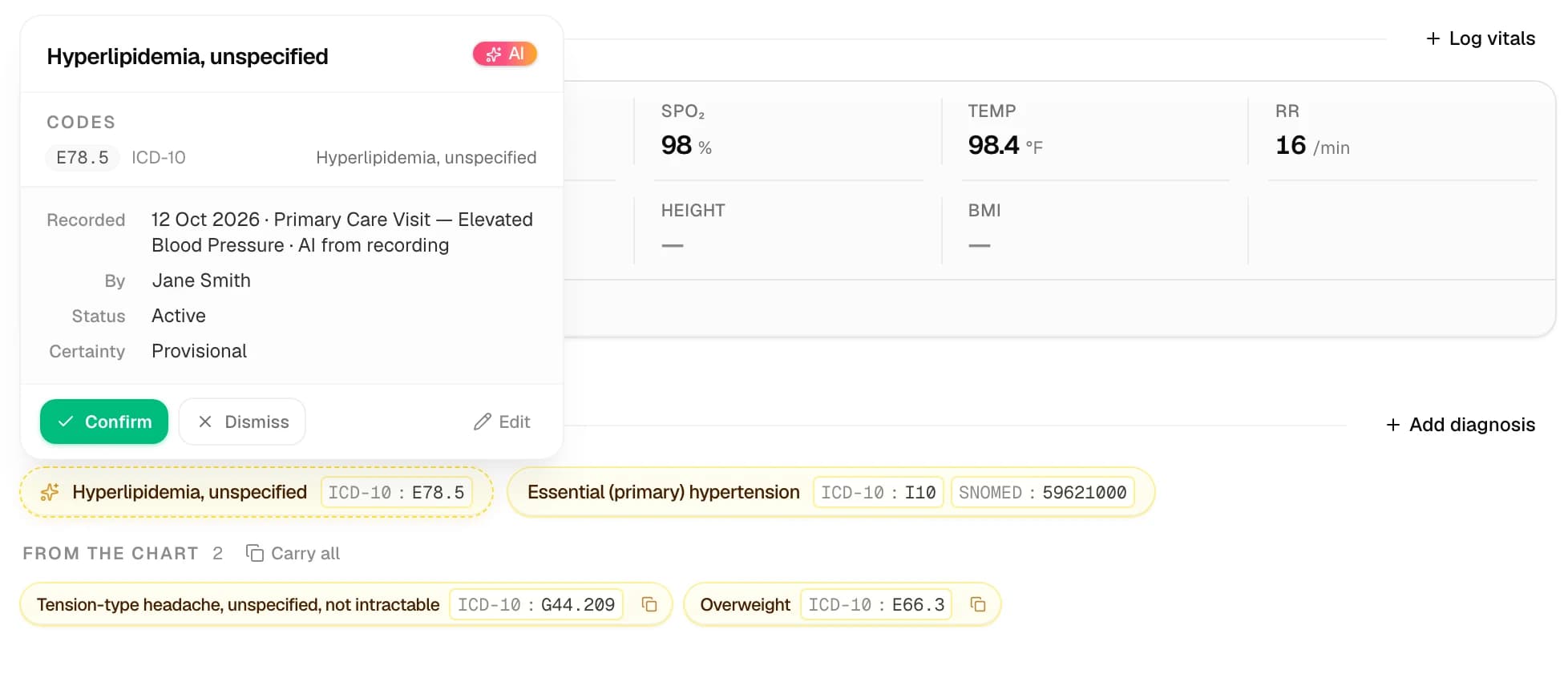Click the HEIGHT vitals label
Screen dimensions: 1568x686
coord(693,210)
